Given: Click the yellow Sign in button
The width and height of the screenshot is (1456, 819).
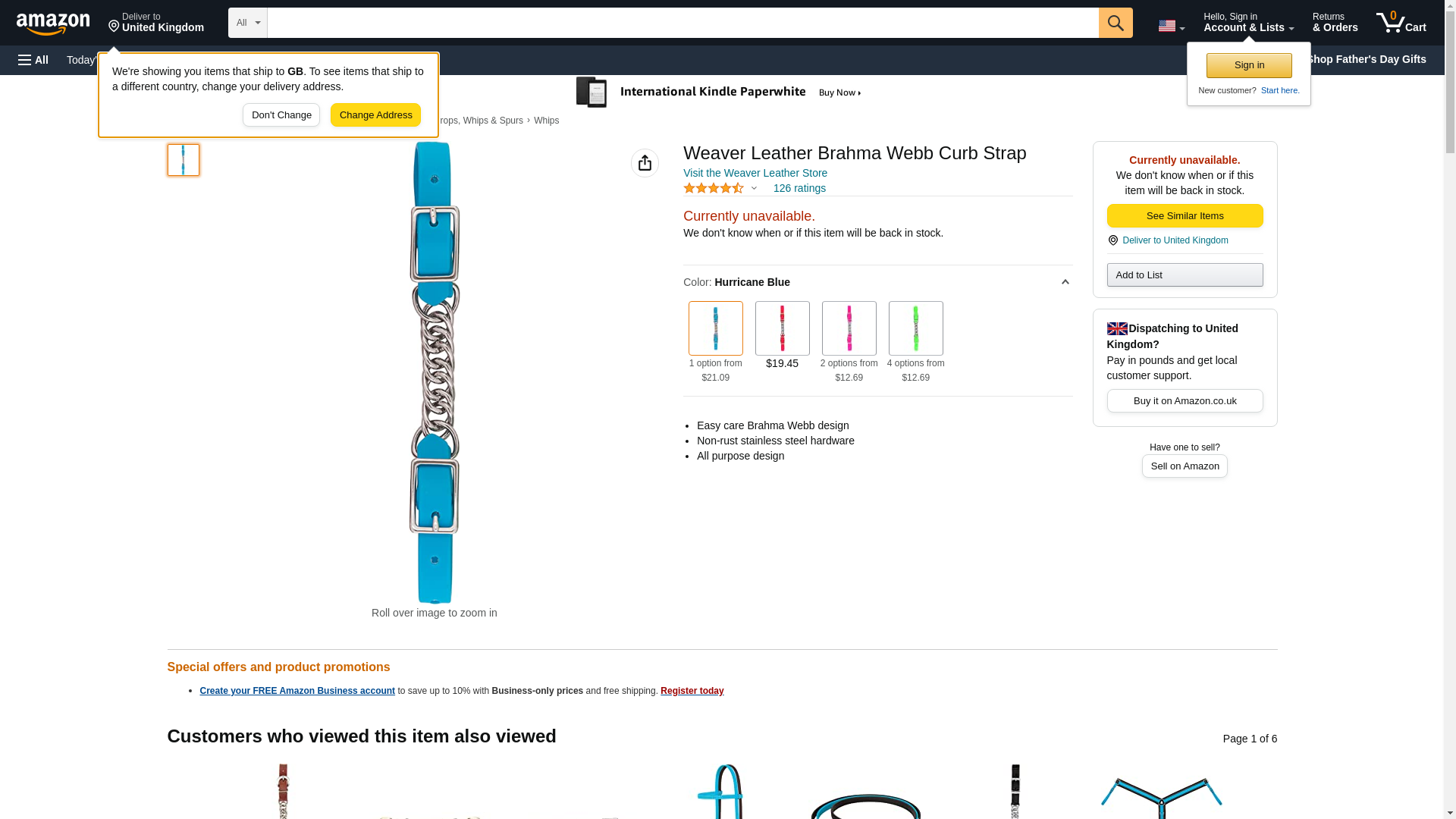Looking at the screenshot, I should [1249, 65].
